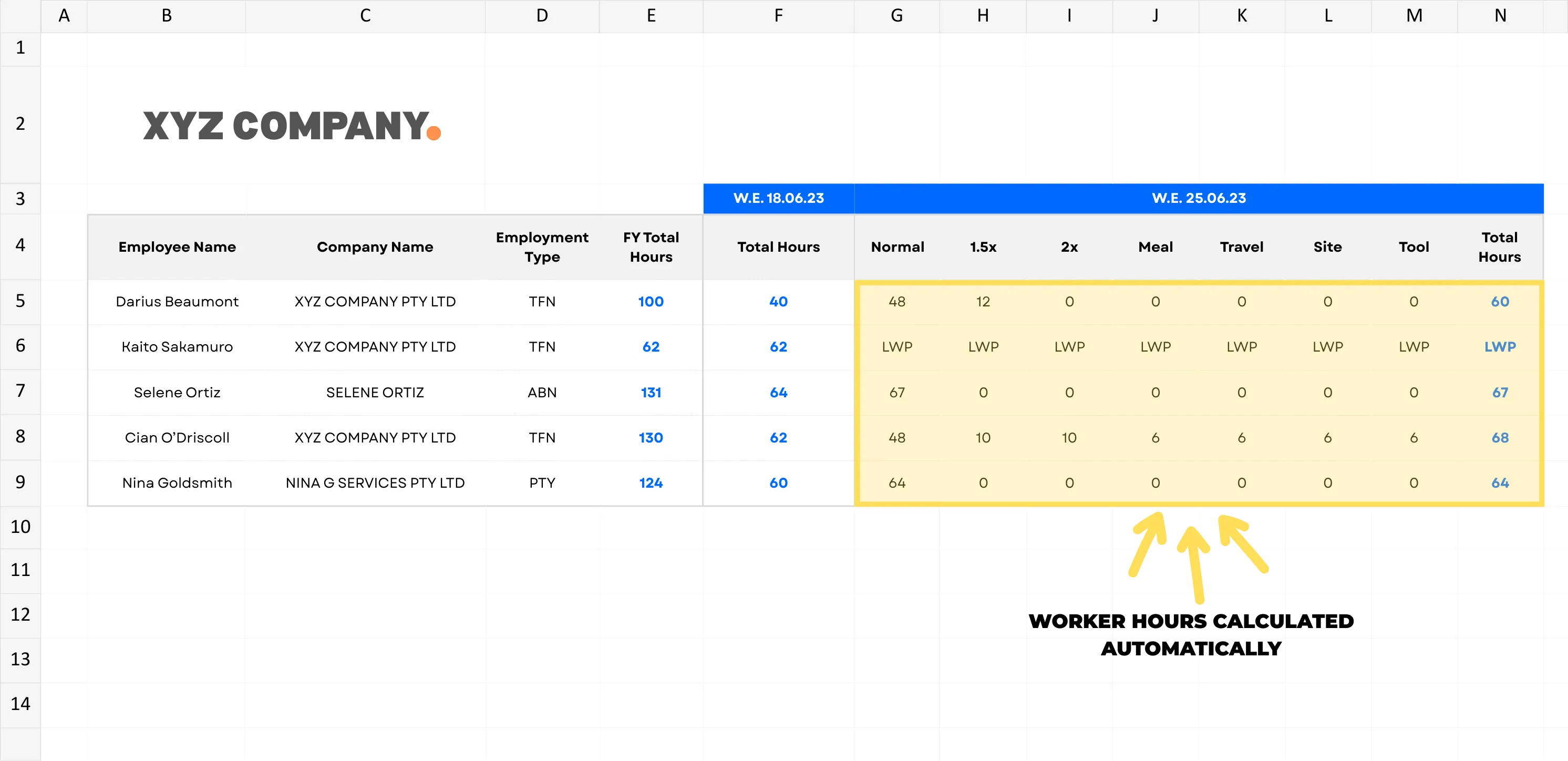Click the Tool column heading
Image resolution: width=1568 pixels, height=761 pixels.
[1414, 247]
